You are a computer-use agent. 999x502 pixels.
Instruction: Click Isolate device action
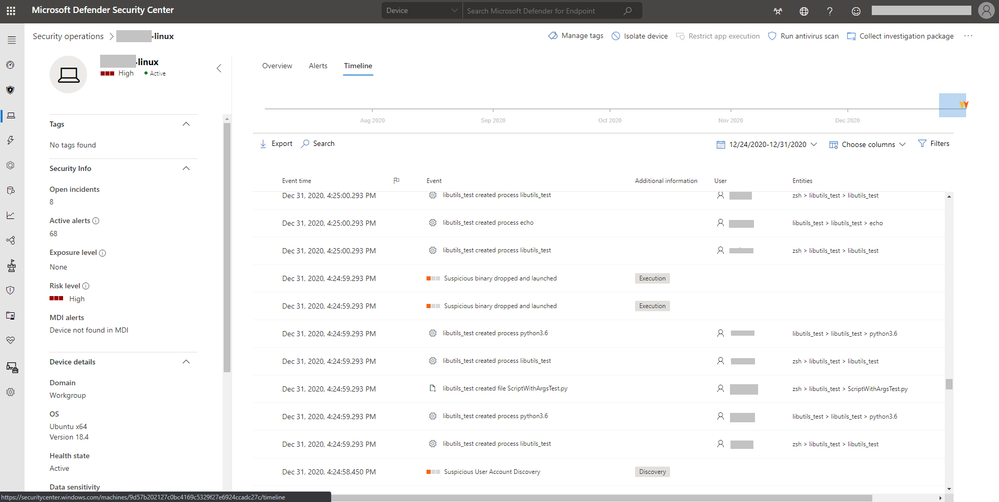coord(639,36)
